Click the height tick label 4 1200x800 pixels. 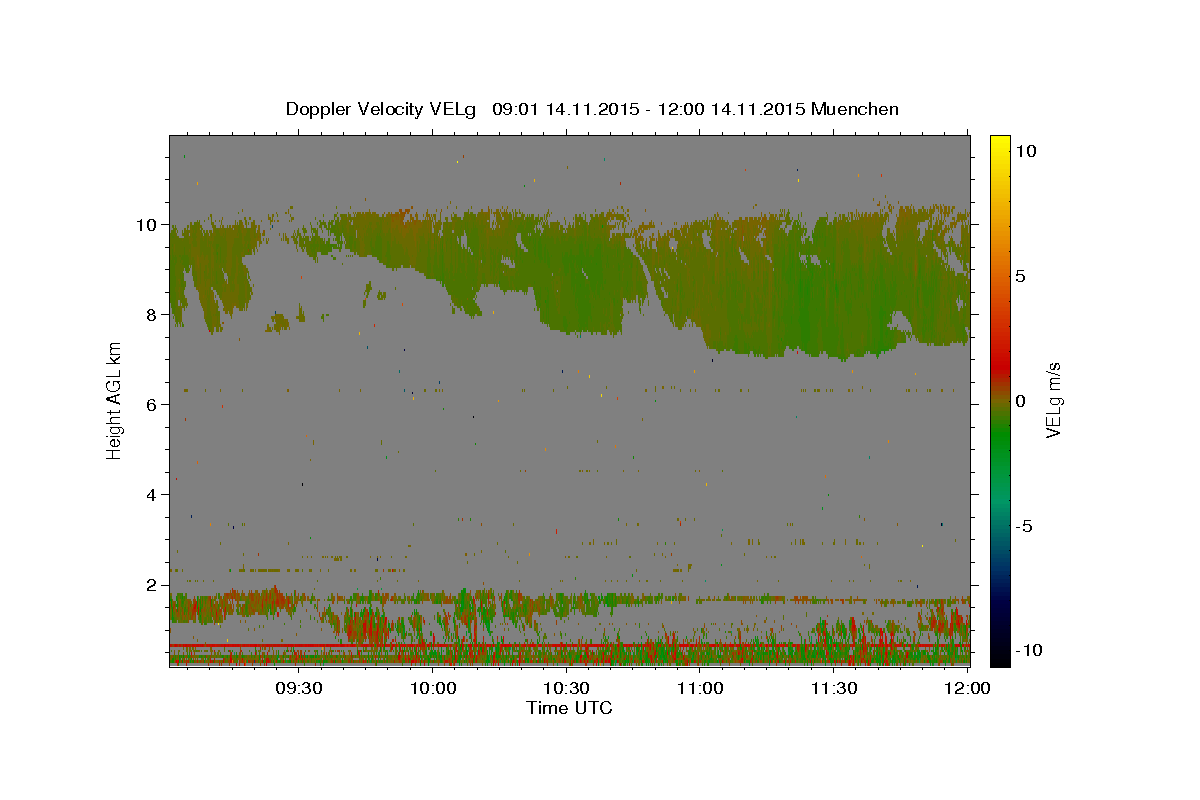coord(153,494)
